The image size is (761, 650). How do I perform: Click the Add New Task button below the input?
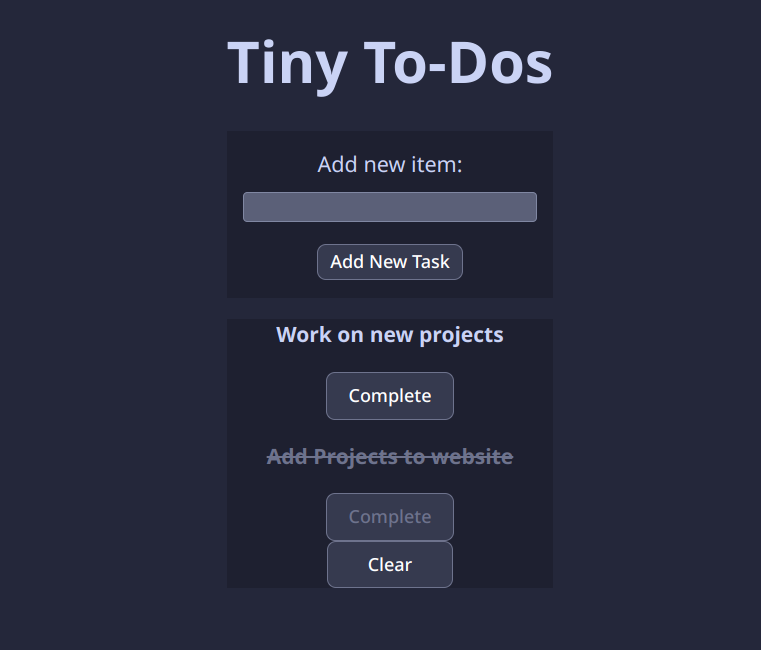(x=390, y=262)
